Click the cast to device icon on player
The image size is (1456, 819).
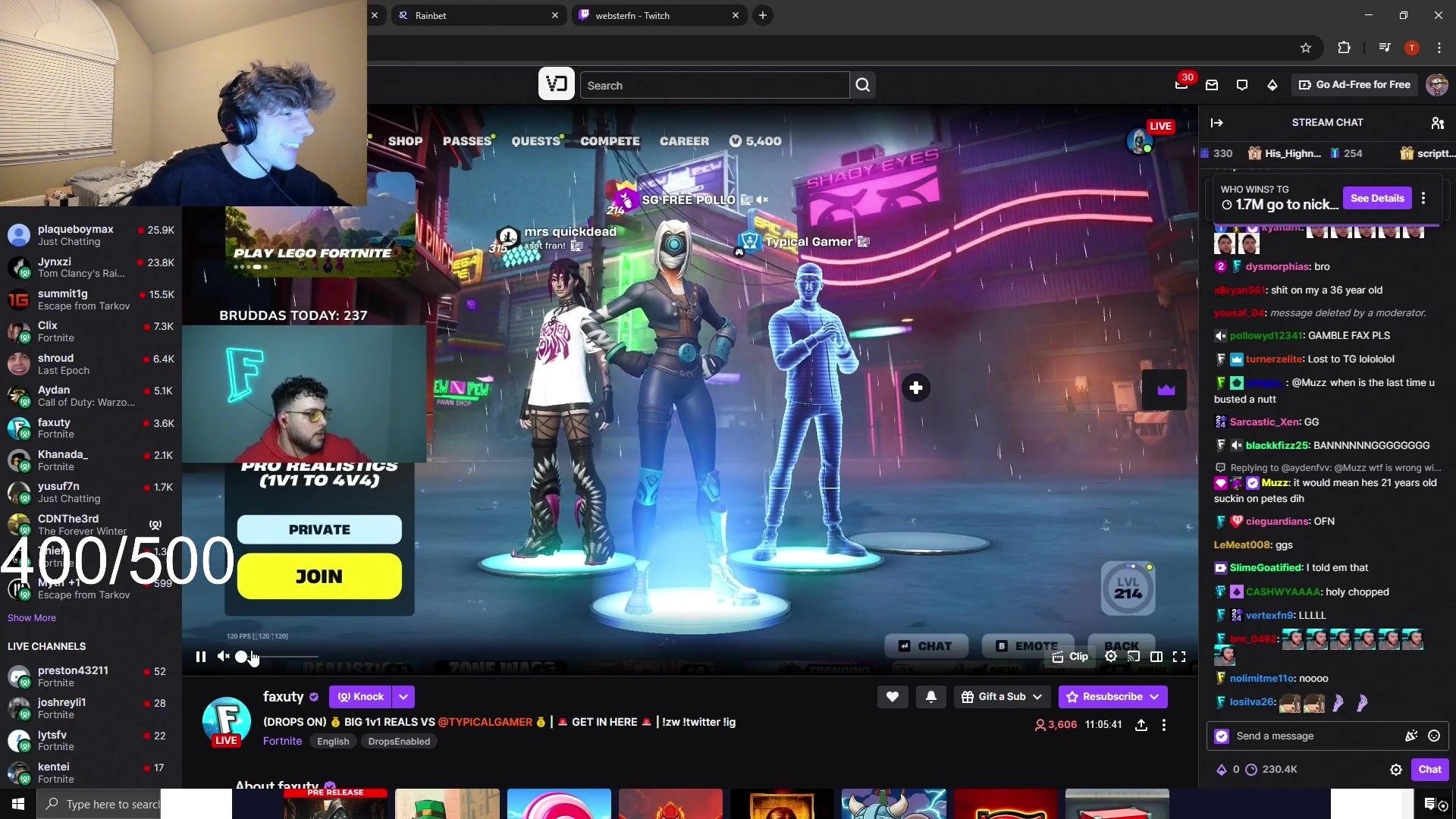(x=1134, y=657)
